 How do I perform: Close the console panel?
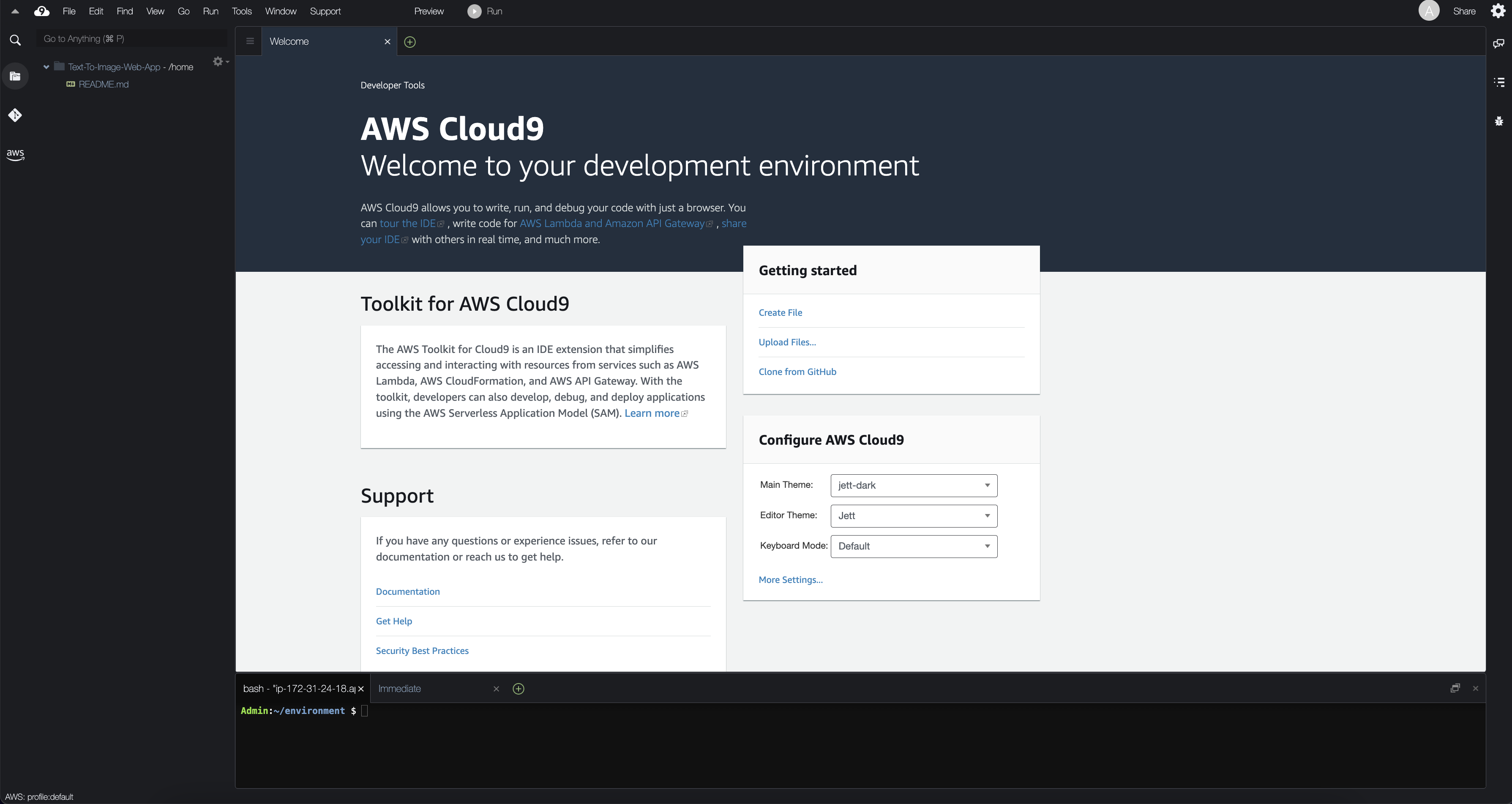point(1476,688)
